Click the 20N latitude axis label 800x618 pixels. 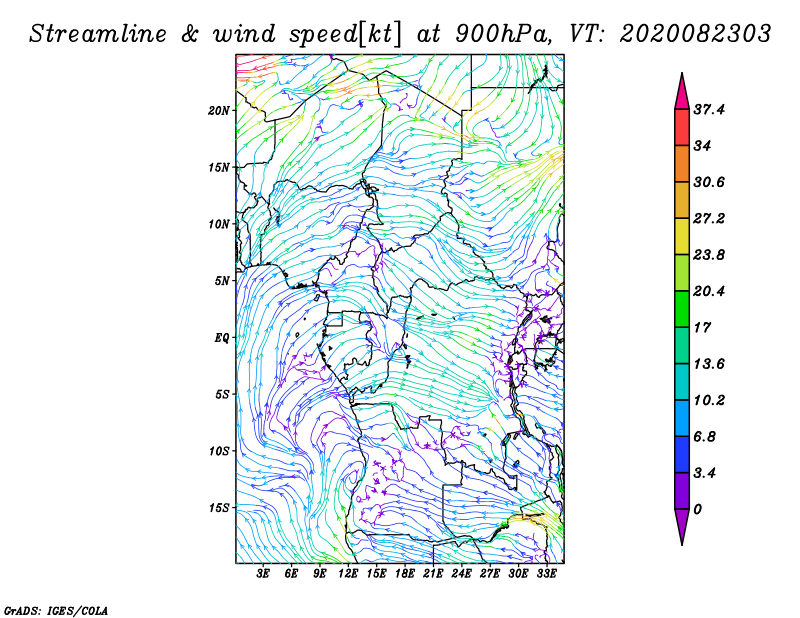[x=219, y=110]
